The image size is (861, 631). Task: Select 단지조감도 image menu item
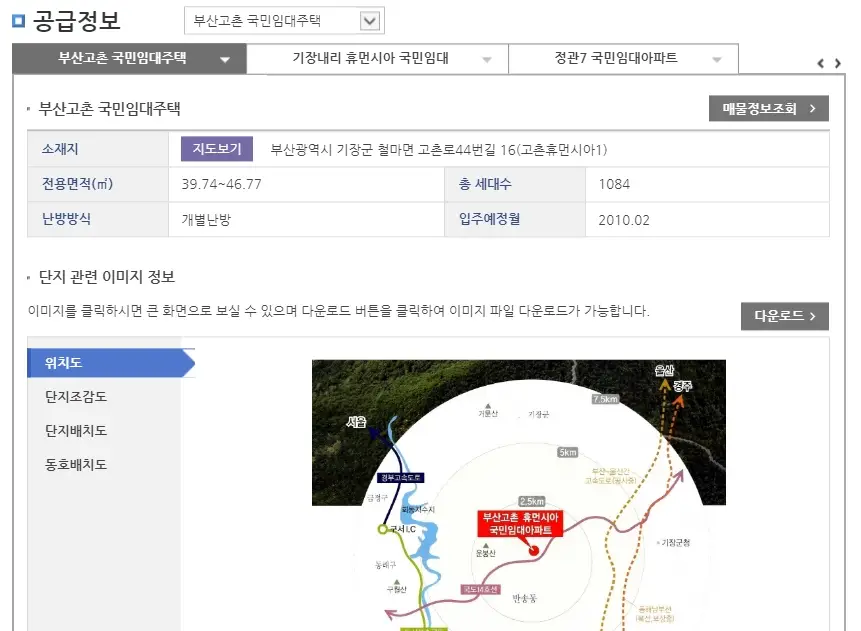(x=76, y=397)
